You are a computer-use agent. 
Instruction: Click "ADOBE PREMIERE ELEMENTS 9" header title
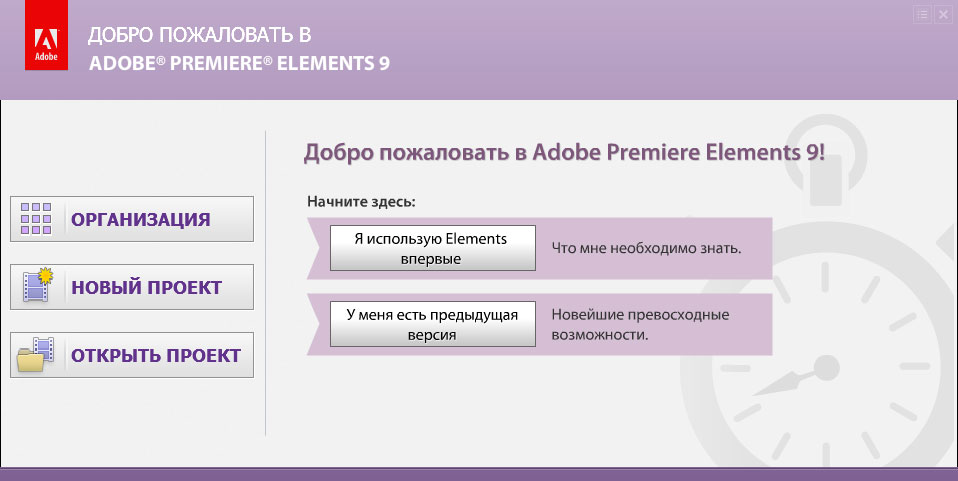238,63
